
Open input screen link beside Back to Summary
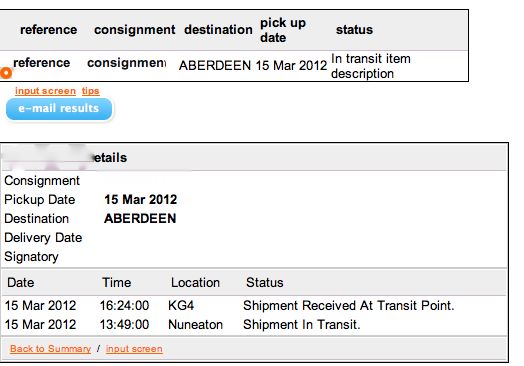(x=134, y=349)
